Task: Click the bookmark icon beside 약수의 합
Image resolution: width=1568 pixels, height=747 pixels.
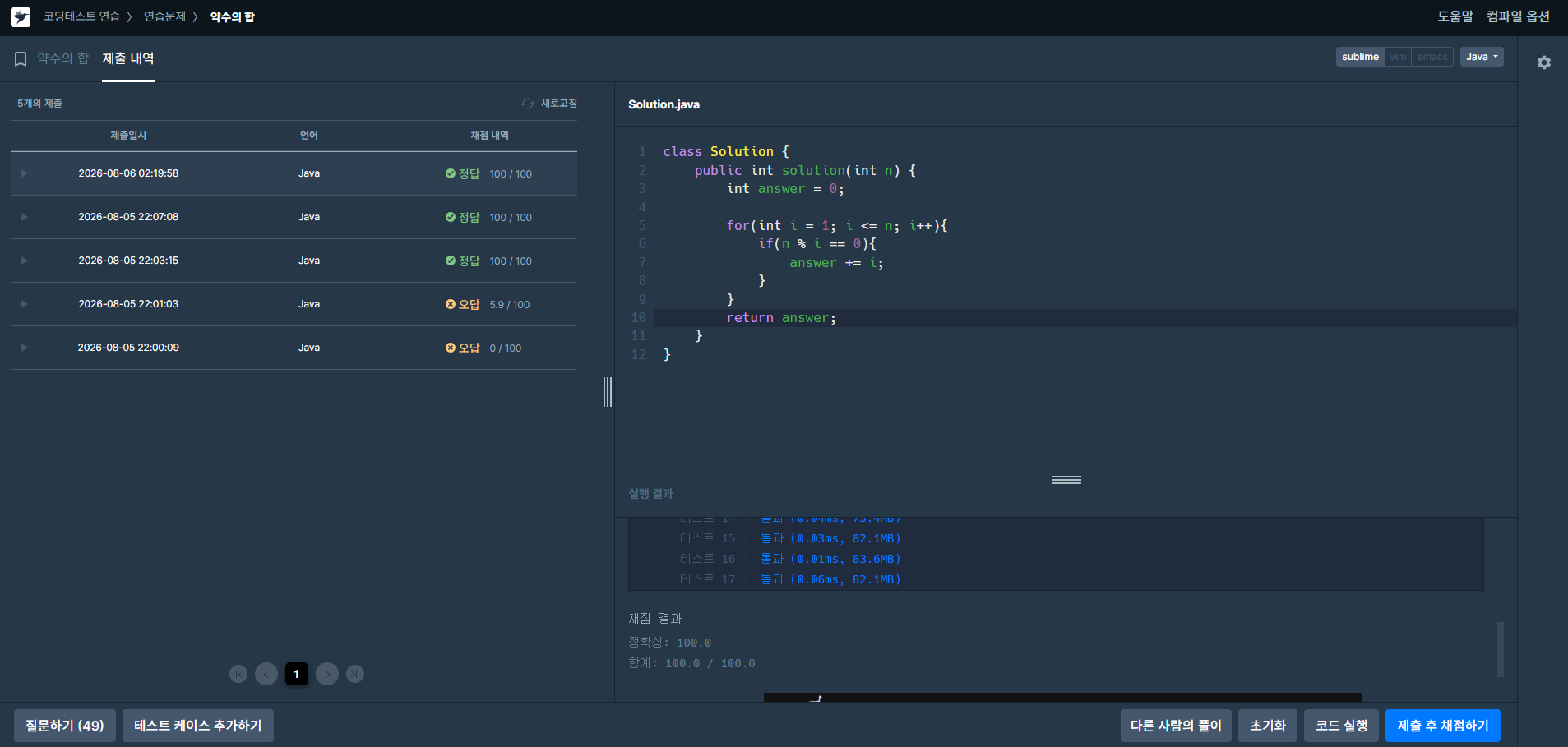Action: pos(21,59)
